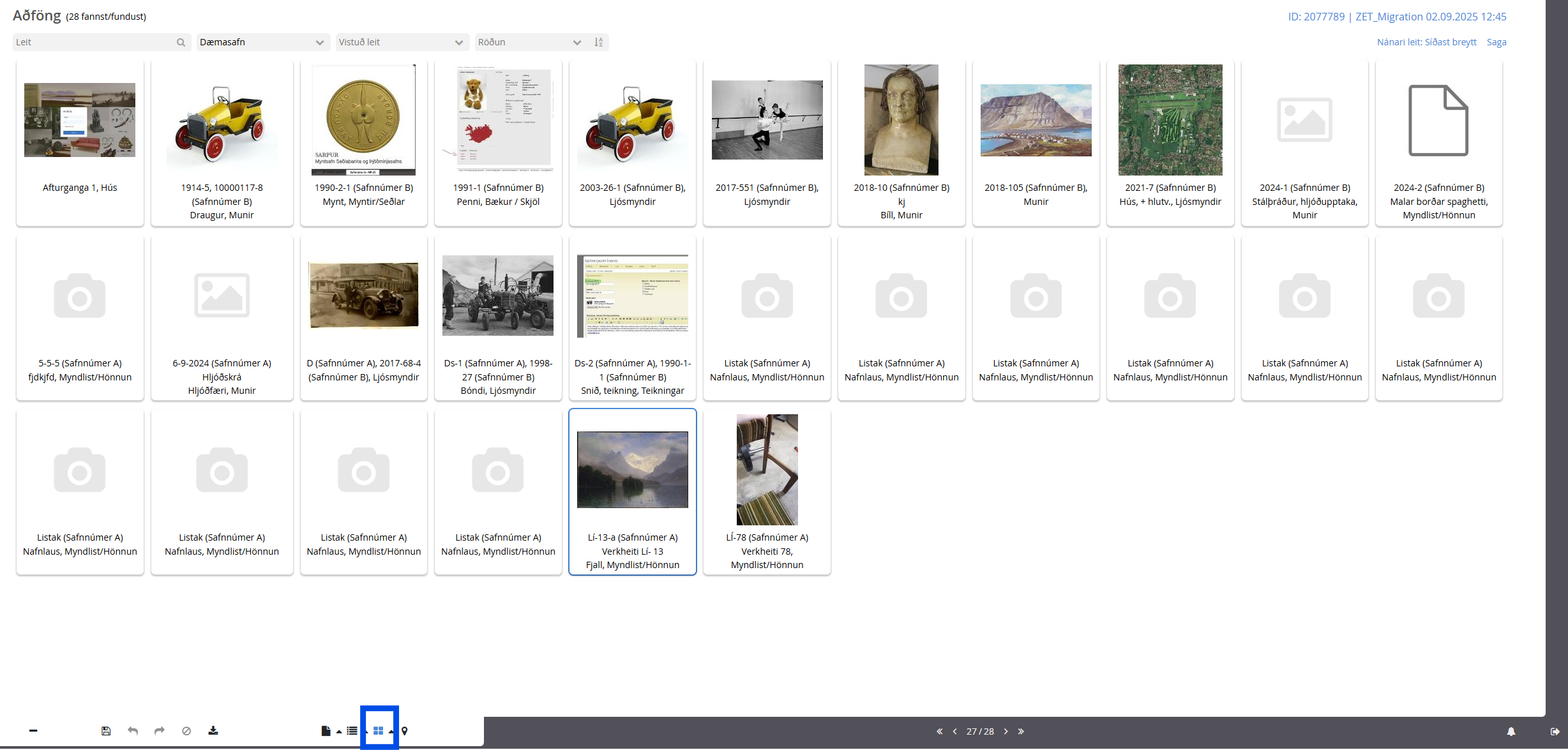Image resolution: width=1568 pixels, height=750 pixels.
Task: Click the download export icon
Action: pyautogui.click(x=213, y=731)
